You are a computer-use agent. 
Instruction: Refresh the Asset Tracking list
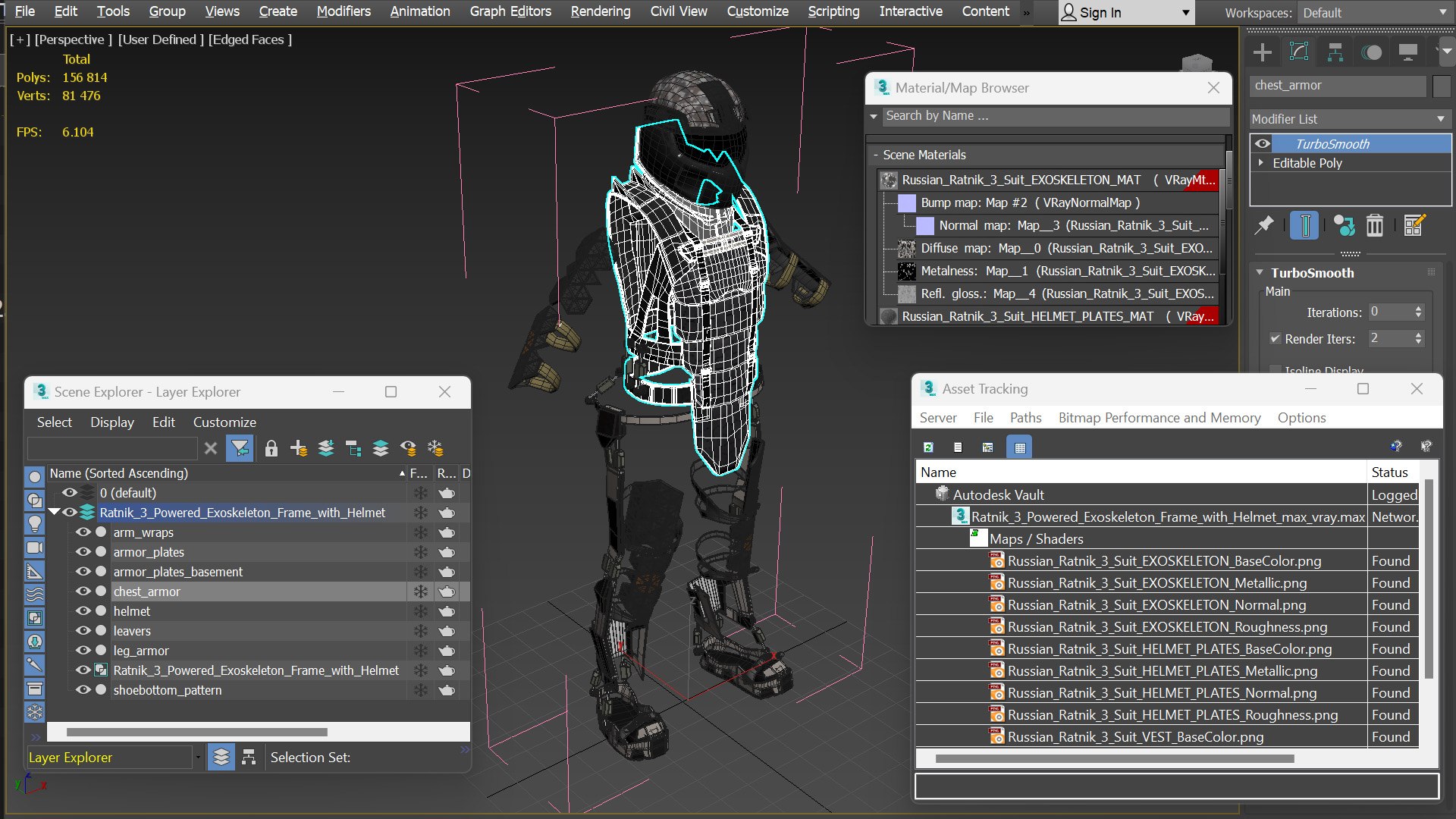pyautogui.click(x=928, y=447)
